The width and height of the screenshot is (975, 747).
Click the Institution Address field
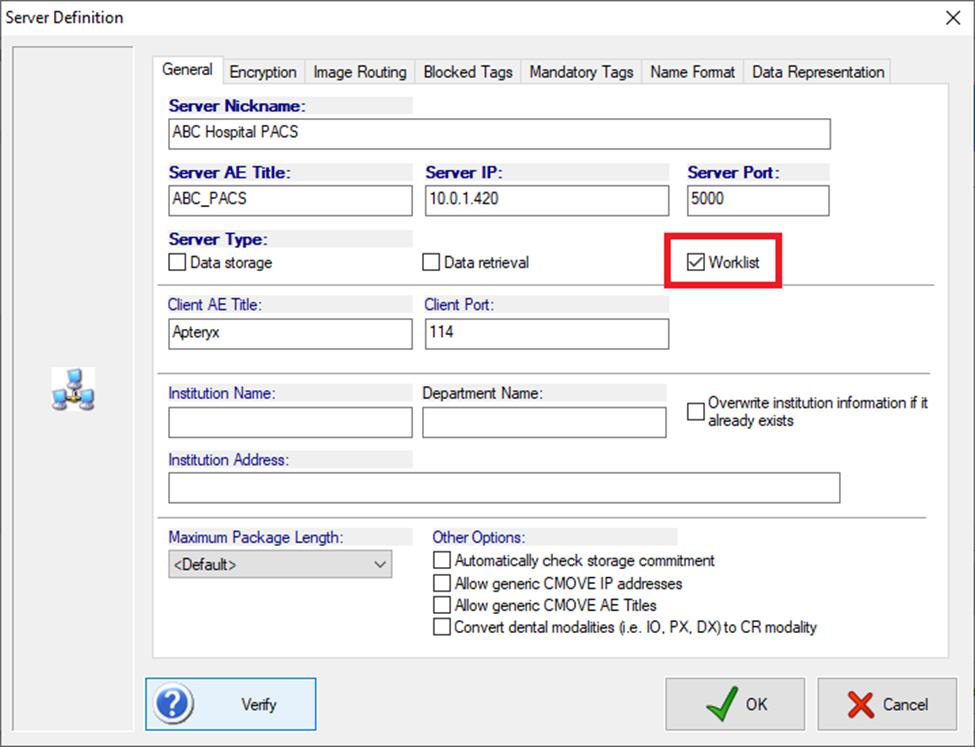pyautogui.click(x=504, y=488)
